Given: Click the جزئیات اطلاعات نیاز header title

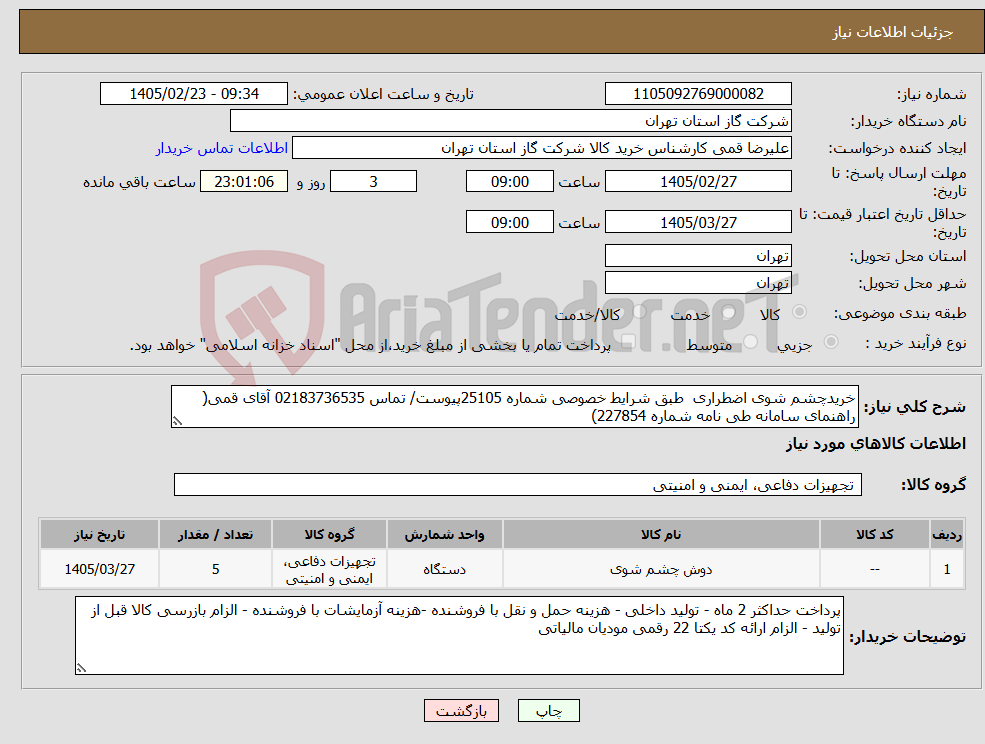Looking at the screenshot, I should 893,32.
